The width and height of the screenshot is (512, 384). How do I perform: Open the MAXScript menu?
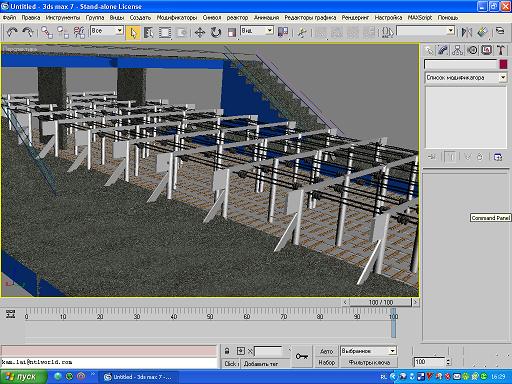[x=419, y=18]
